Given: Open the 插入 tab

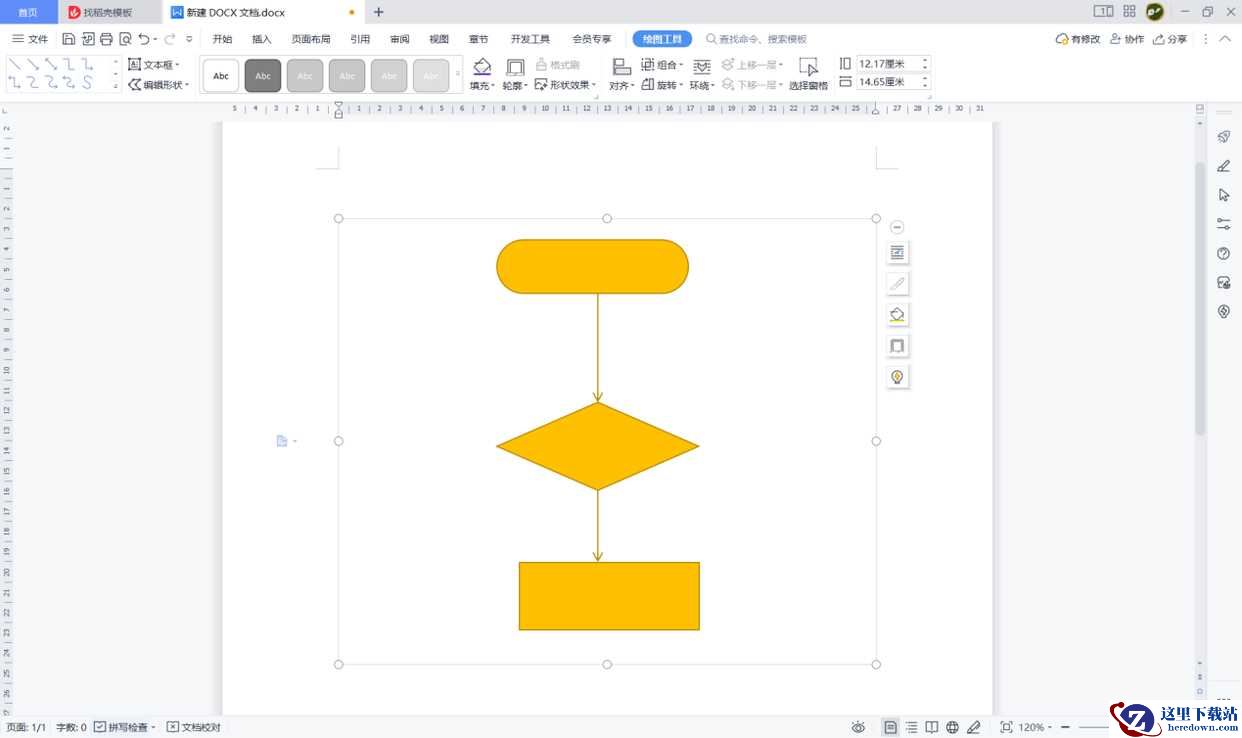Looking at the screenshot, I should tap(262, 39).
